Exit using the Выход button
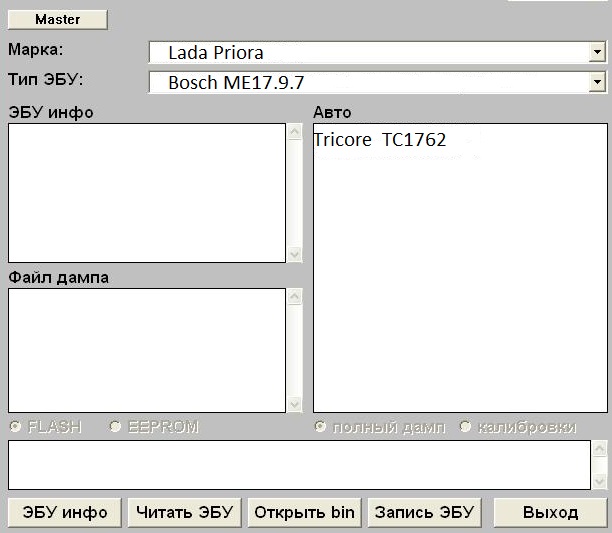The width and height of the screenshot is (612, 533). coord(550,512)
